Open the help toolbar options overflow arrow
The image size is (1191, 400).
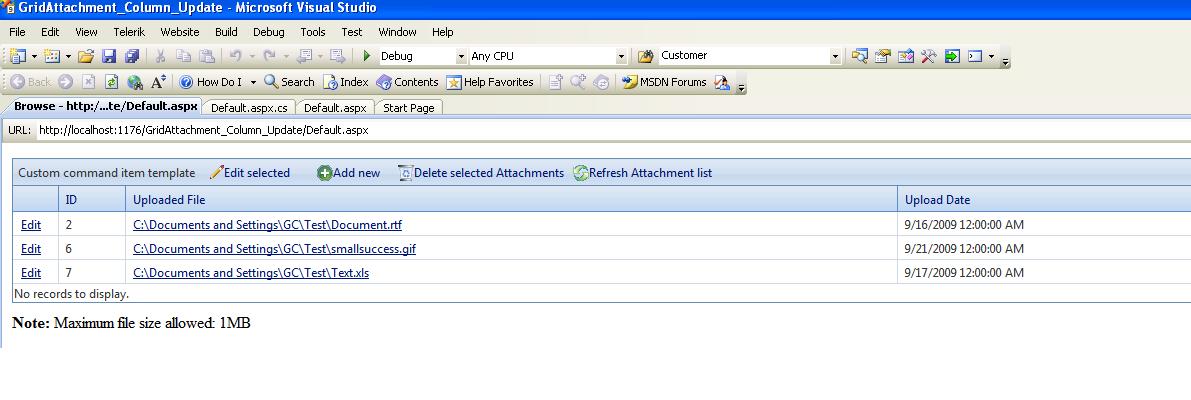(x=741, y=86)
